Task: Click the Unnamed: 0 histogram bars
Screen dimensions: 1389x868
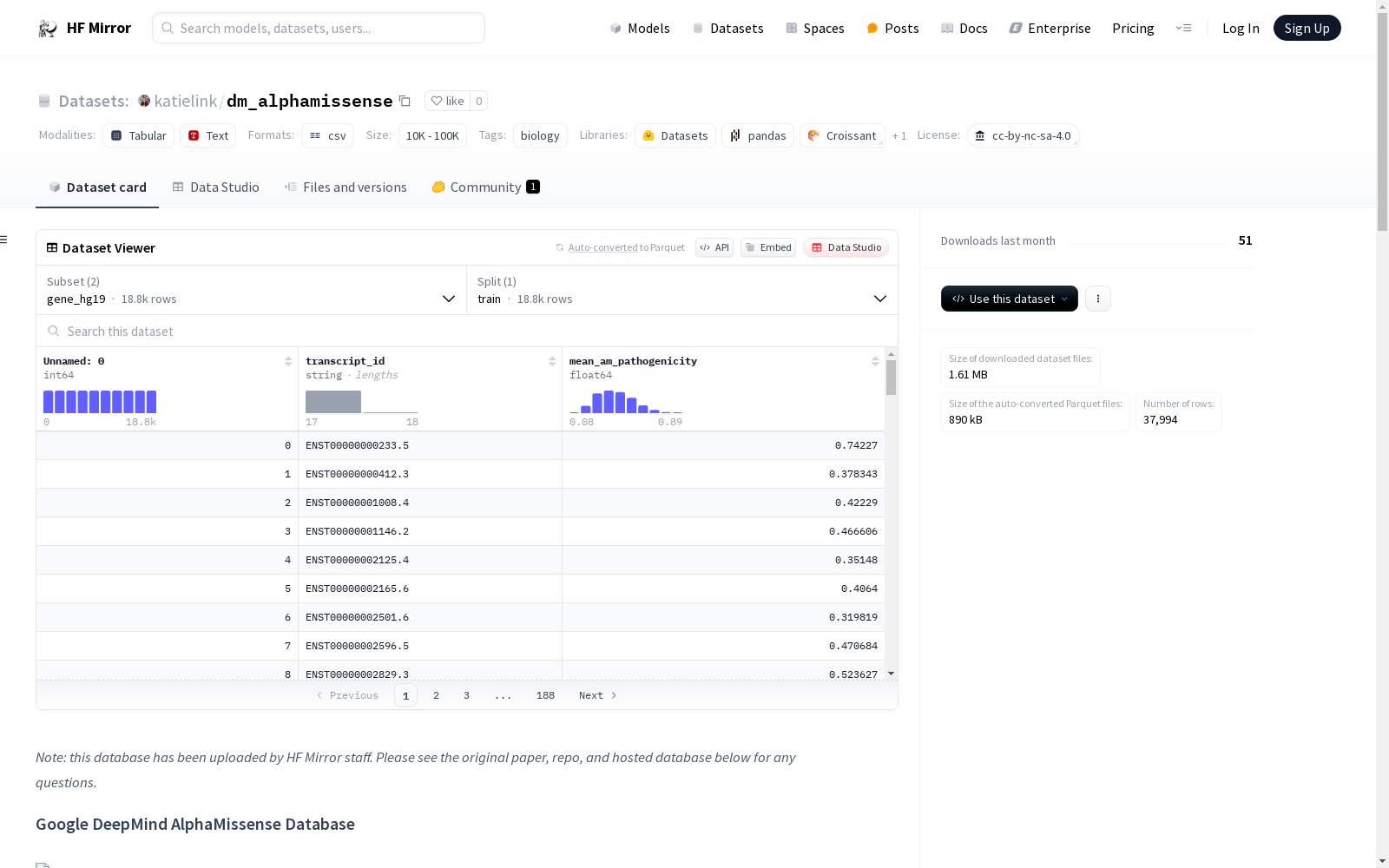Action: [x=100, y=402]
